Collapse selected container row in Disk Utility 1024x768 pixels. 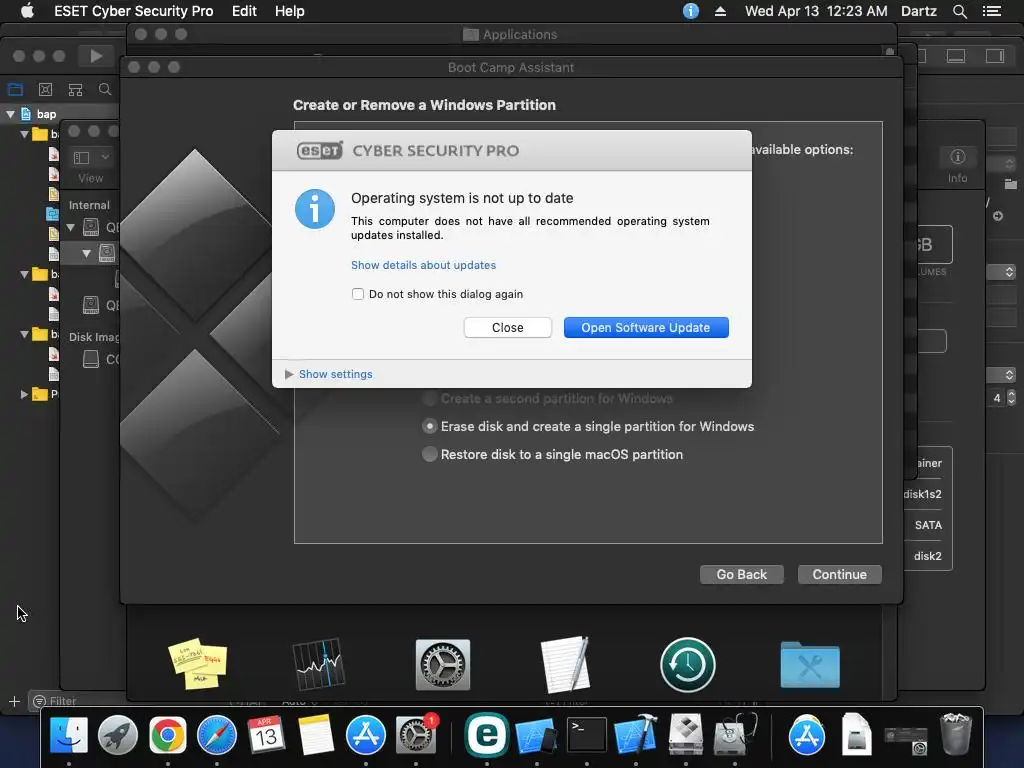point(86,253)
